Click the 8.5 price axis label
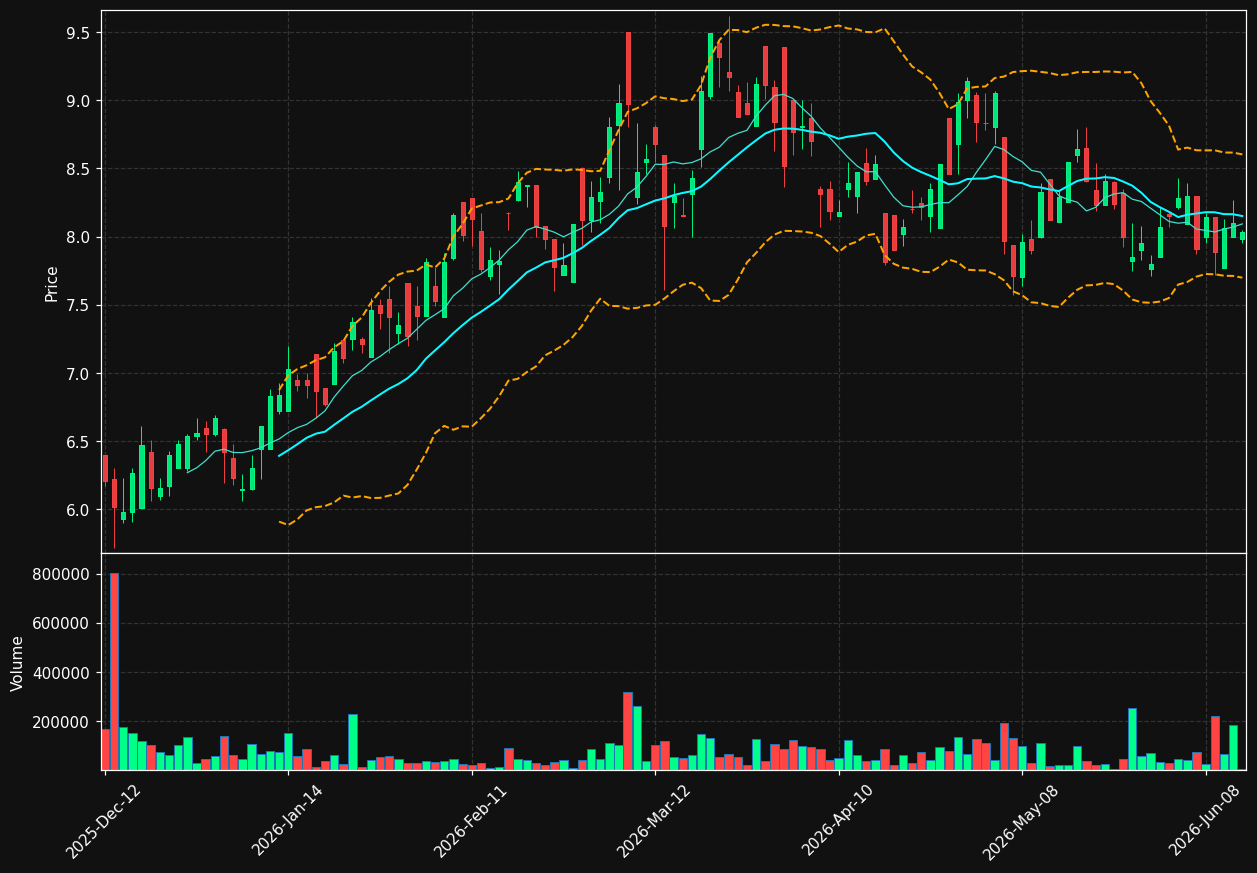1257x873 pixels. point(79,169)
